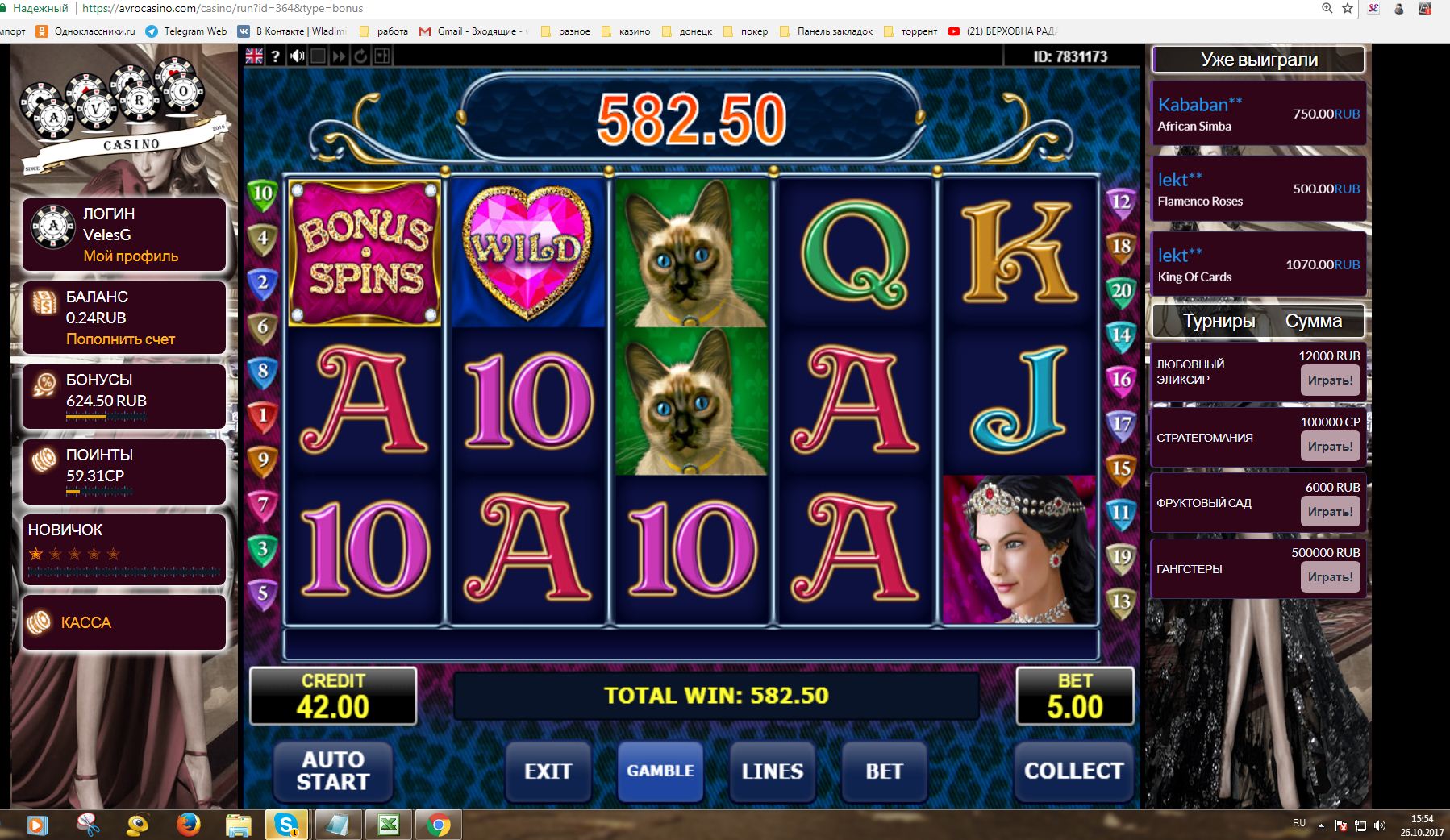Click EXIT to leave the game
This screenshot has width=1450, height=840.
(548, 771)
